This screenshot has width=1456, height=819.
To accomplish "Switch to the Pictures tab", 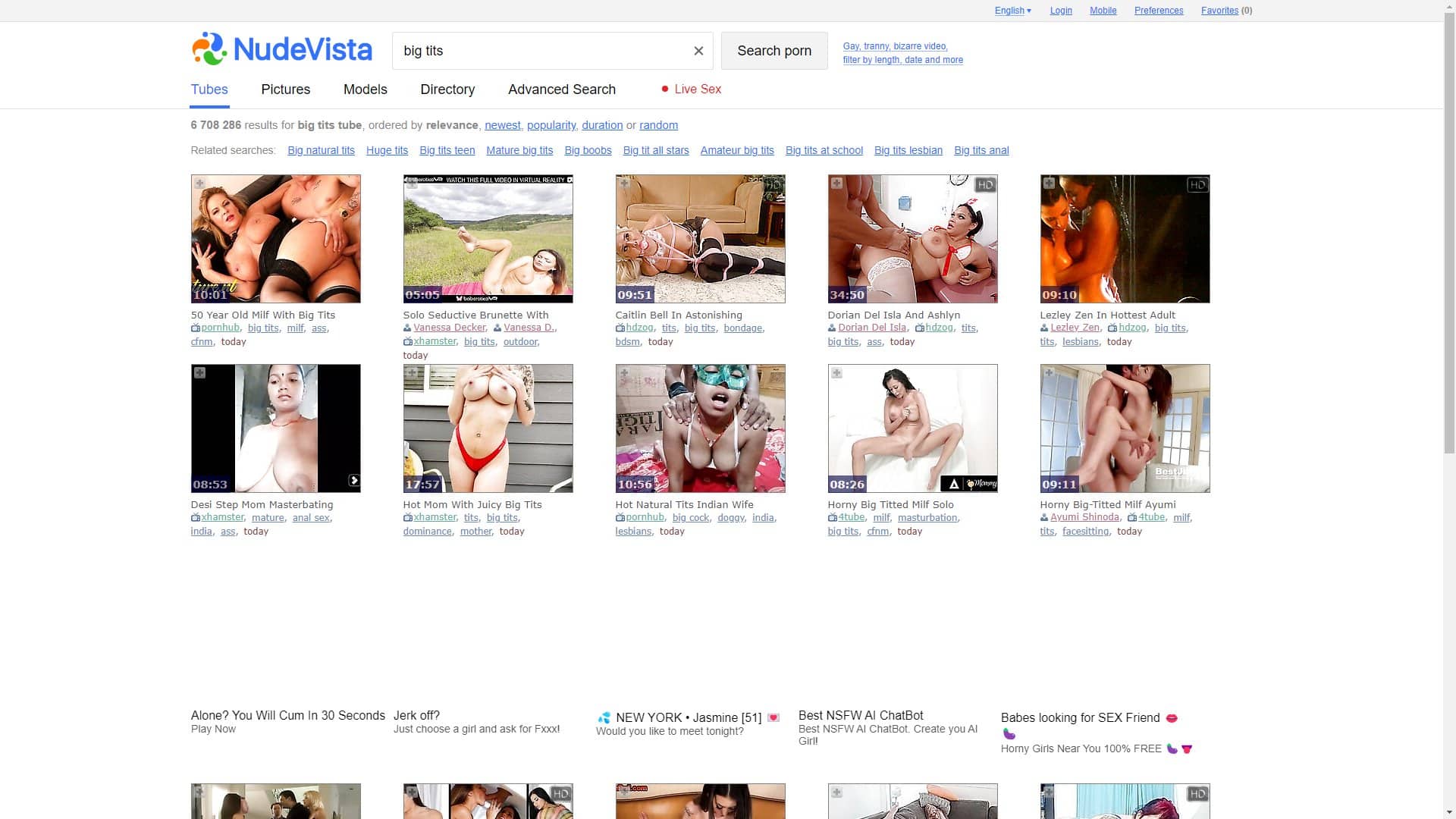I will click(285, 89).
